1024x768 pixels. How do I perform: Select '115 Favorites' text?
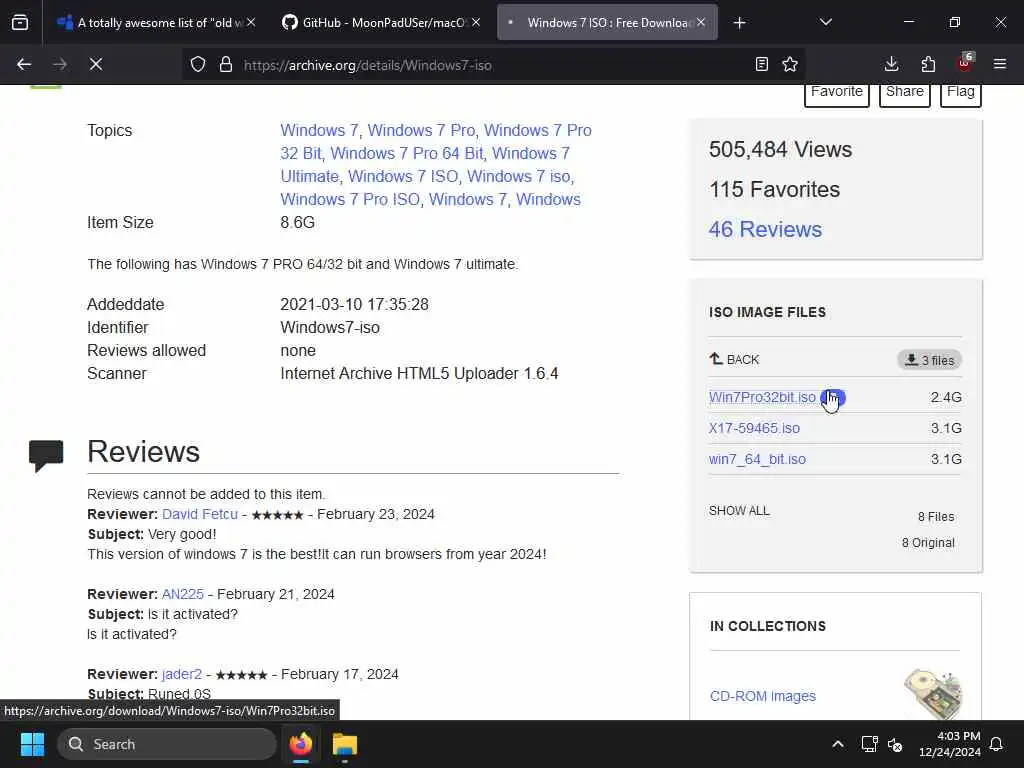point(775,189)
